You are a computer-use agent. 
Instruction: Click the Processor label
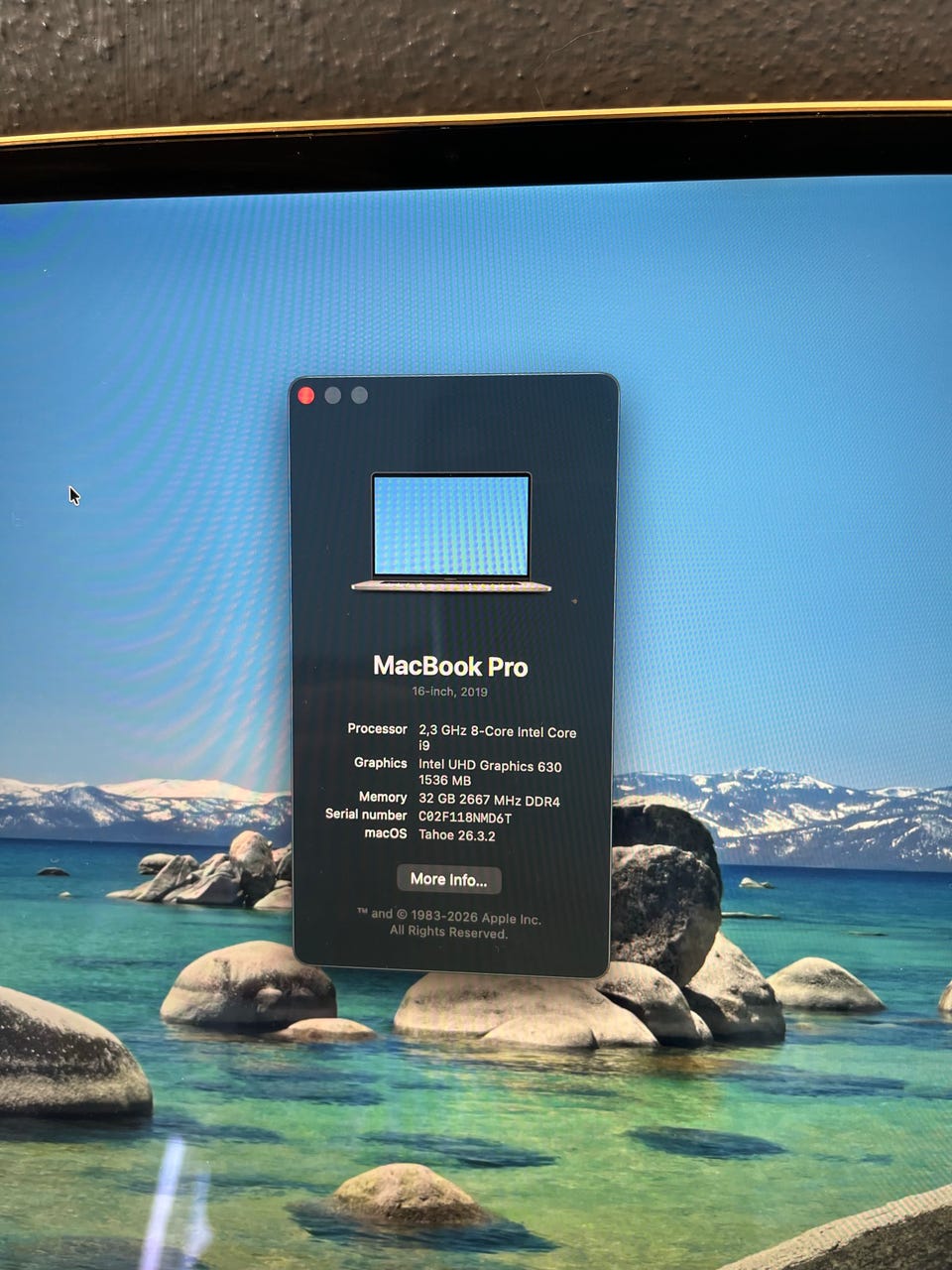click(x=377, y=728)
